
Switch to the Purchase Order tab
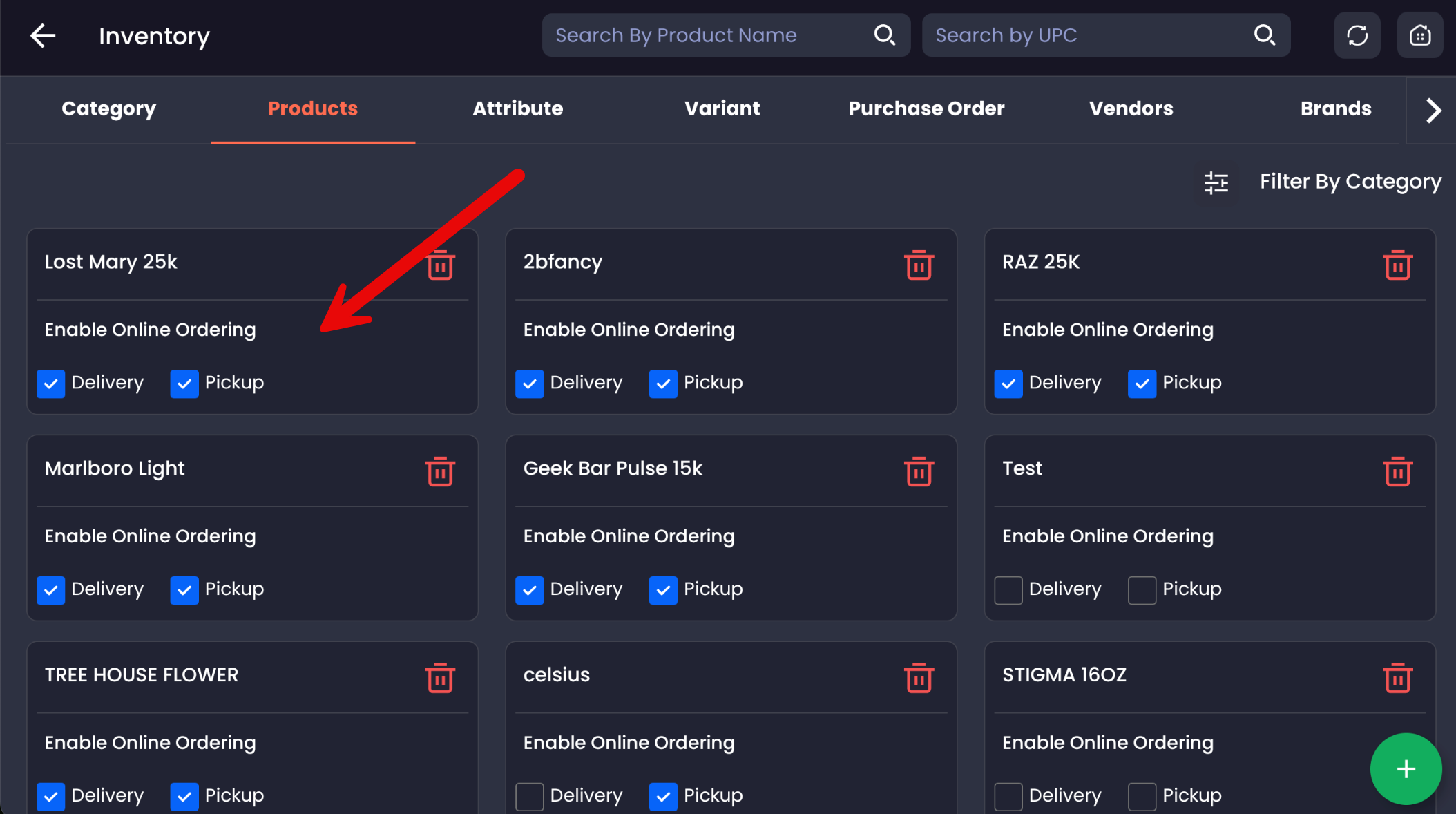[926, 108]
